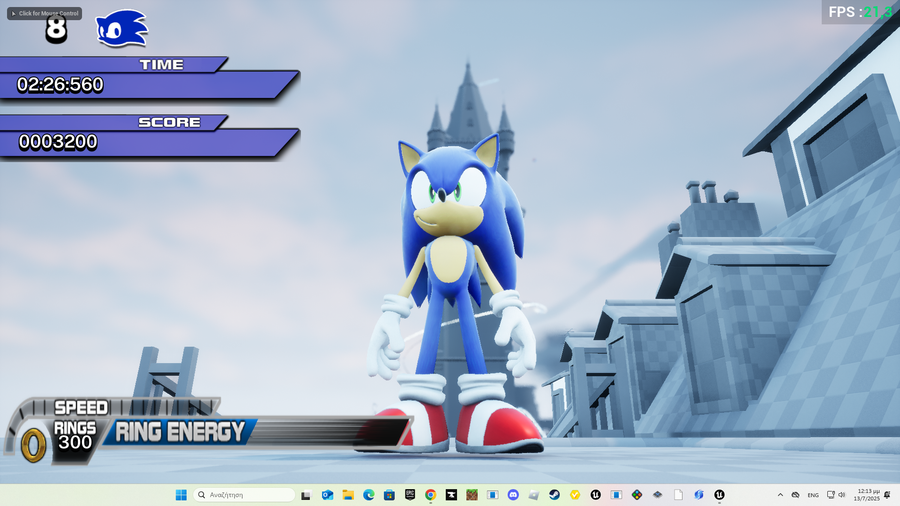Open the Windows Start menu
900x506 pixels.
click(x=181, y=495)
